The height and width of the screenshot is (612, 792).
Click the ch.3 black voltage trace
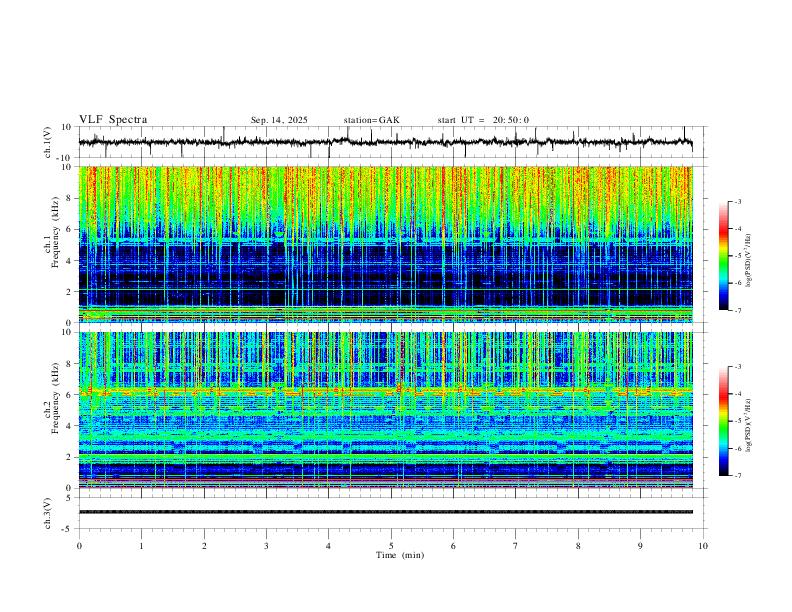[x=385, y=512]
